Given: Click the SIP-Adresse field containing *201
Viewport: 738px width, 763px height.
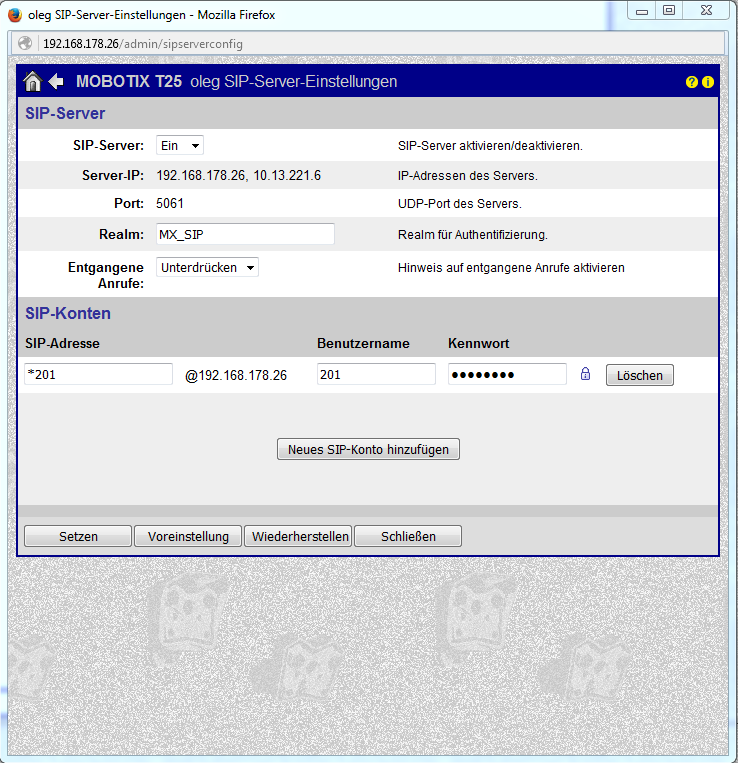Looking at the screenshot, I should click(98, 374).
